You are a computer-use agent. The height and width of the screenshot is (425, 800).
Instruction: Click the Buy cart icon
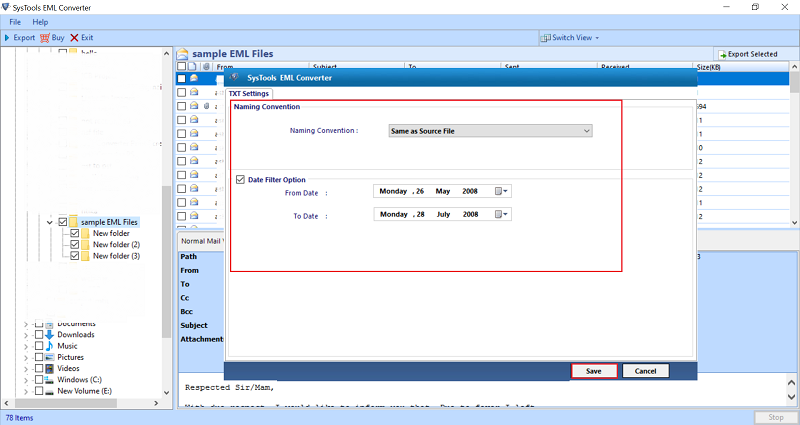click(x=45, y=38)
